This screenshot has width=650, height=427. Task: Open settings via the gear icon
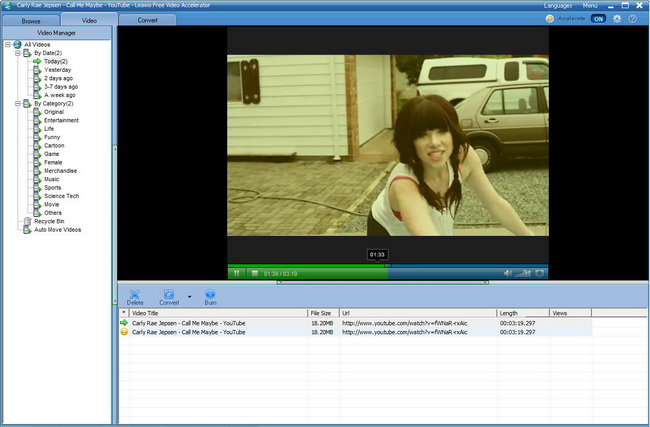617,19
